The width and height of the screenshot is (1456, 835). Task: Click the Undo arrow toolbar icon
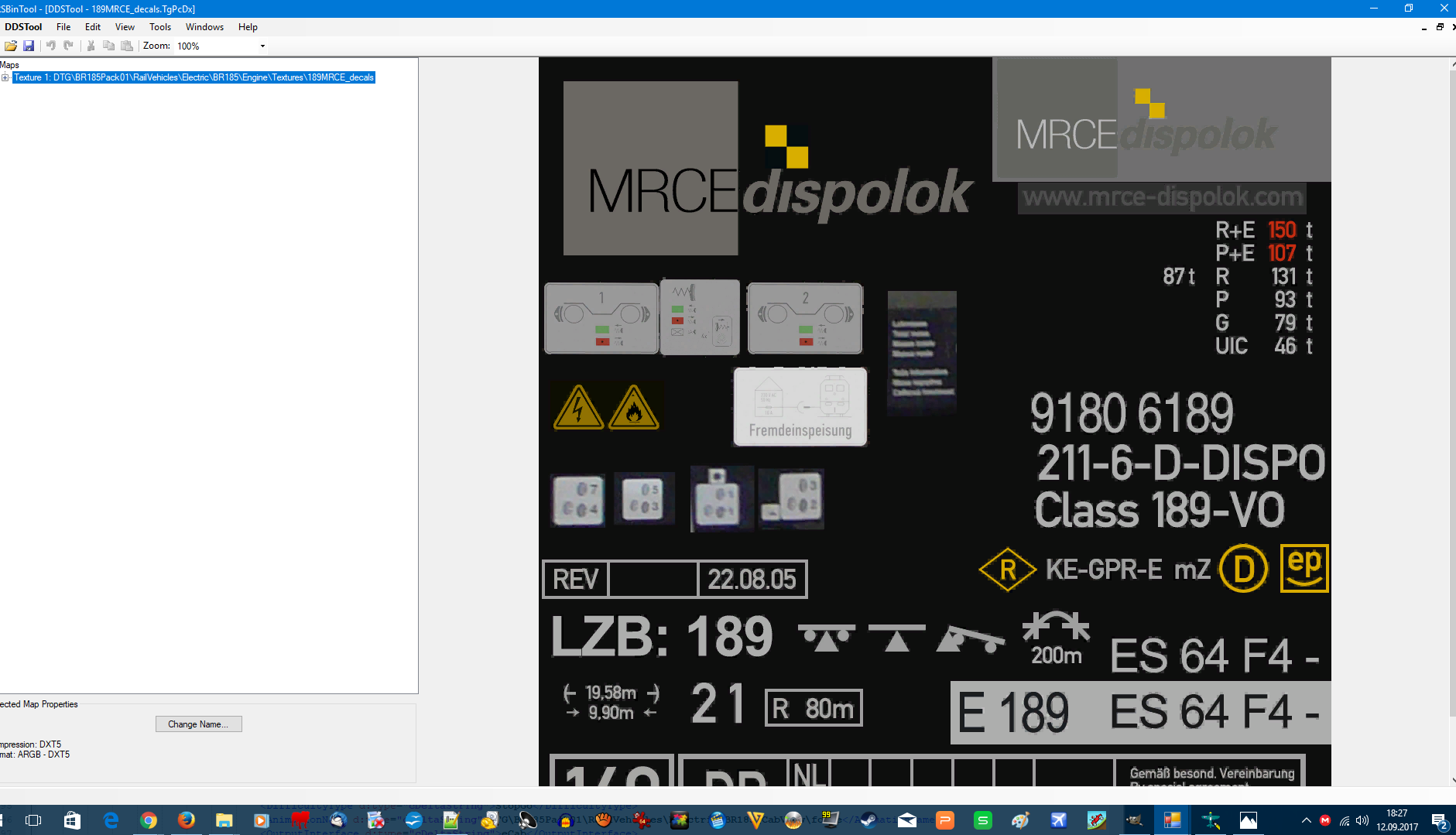pyautogui.click(x=51, y=46)
